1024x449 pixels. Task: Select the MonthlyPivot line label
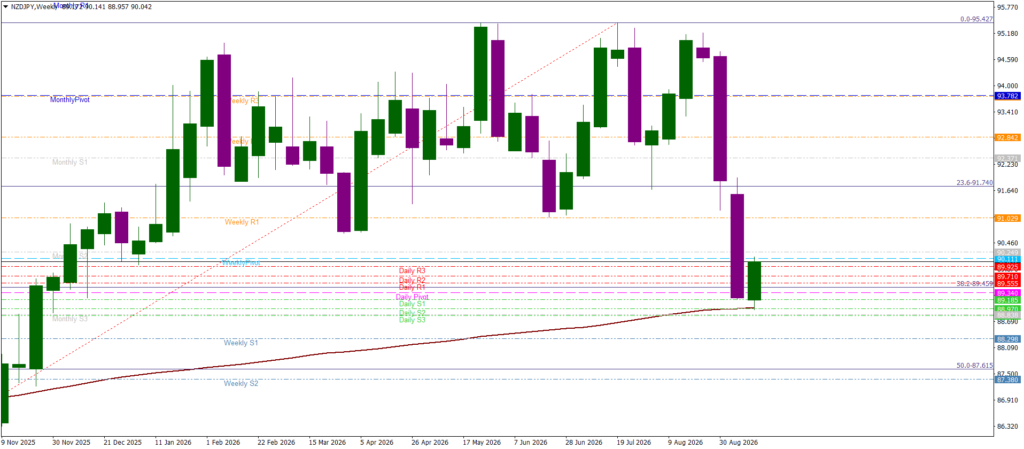coord(69,101)
